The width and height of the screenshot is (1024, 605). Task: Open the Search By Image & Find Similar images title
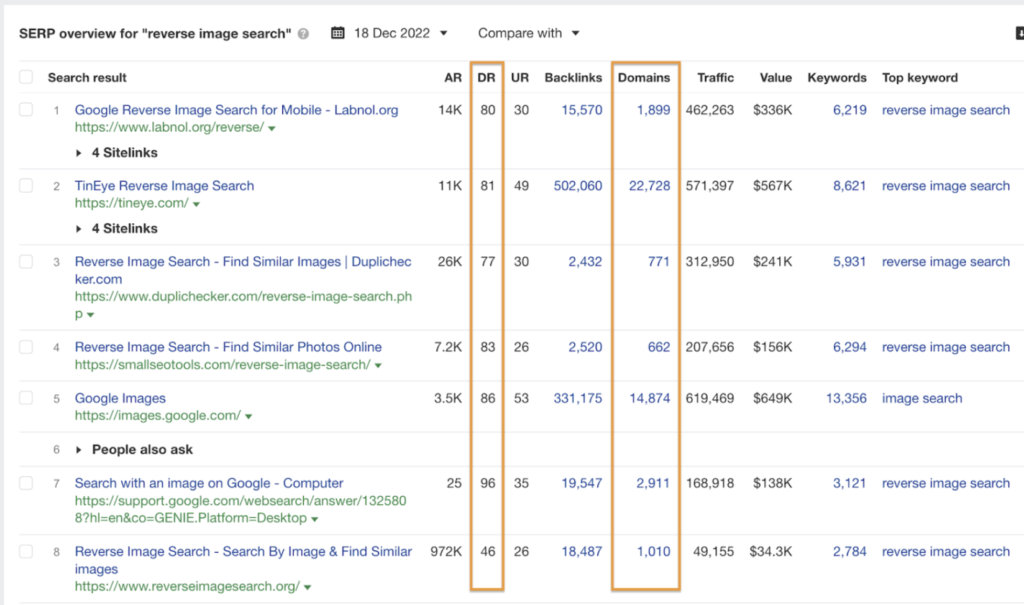click(243, 560)
